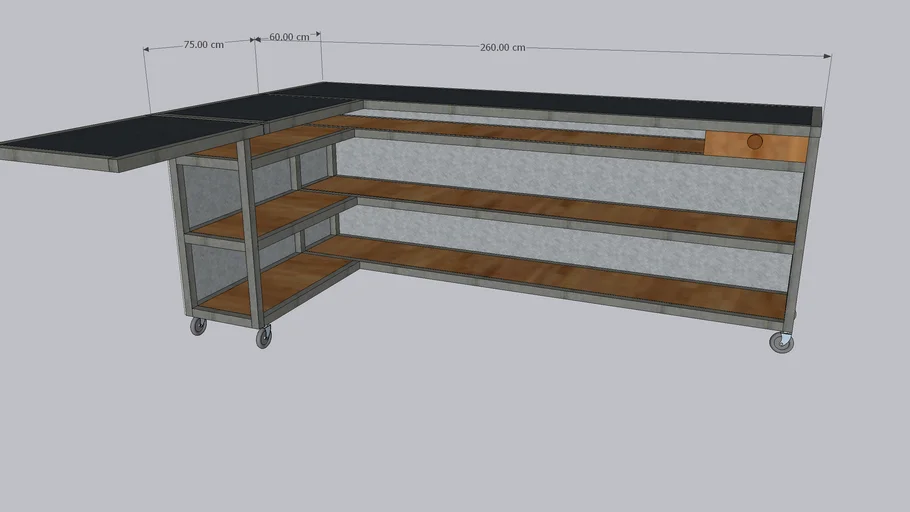
Task: Click the 260.00 cm dimension label
Action: [502, 47]
